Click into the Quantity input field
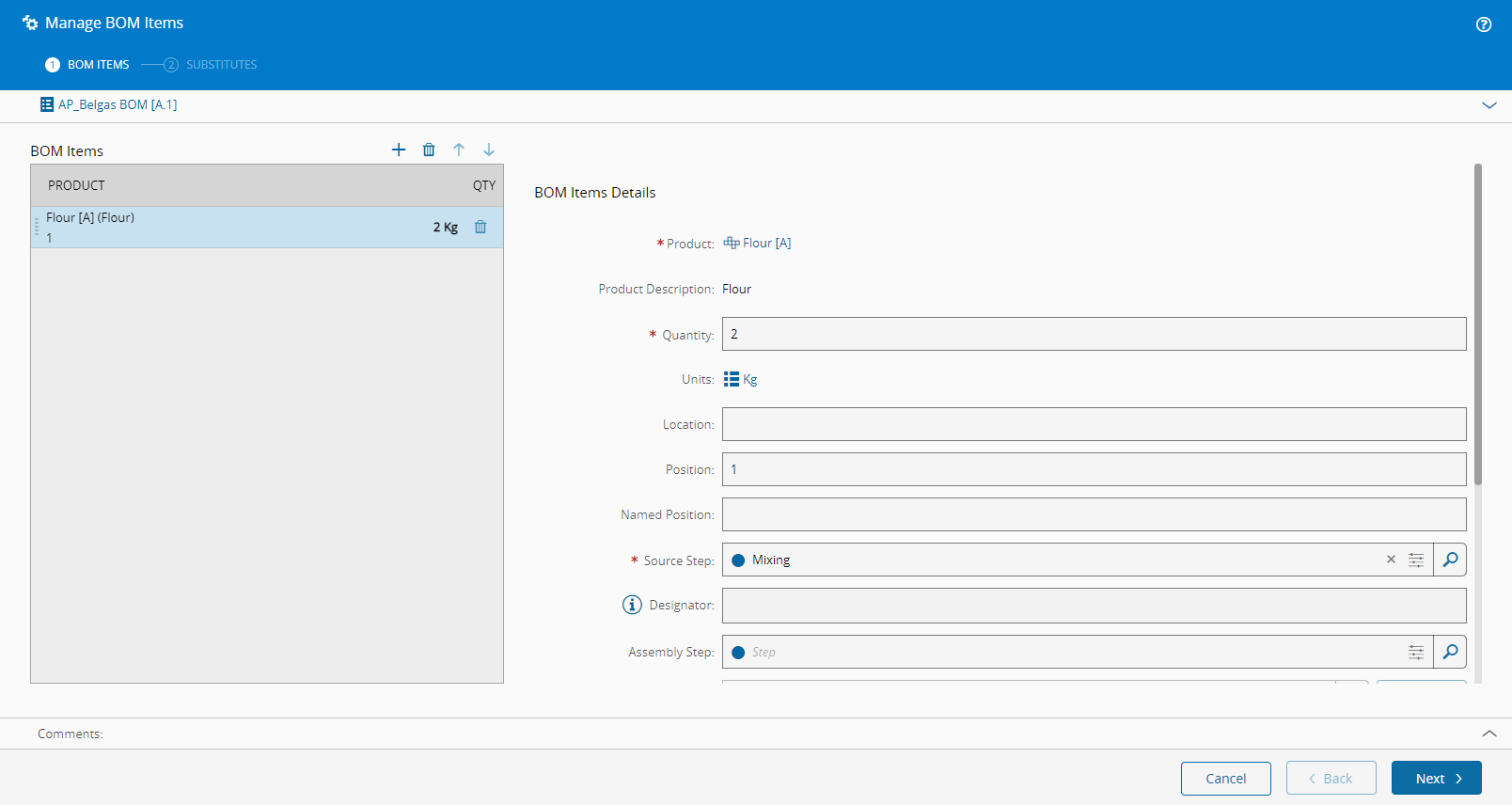 tap(1094, 334)
